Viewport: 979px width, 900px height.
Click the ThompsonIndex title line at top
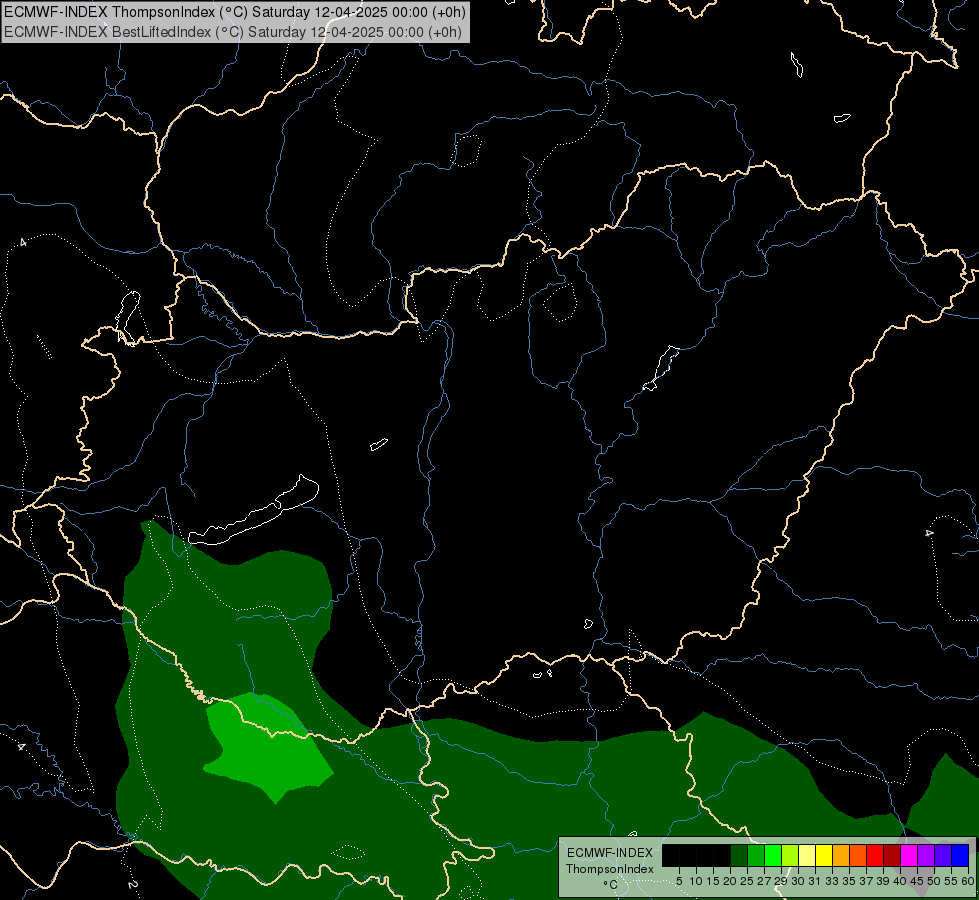point(235,12)
